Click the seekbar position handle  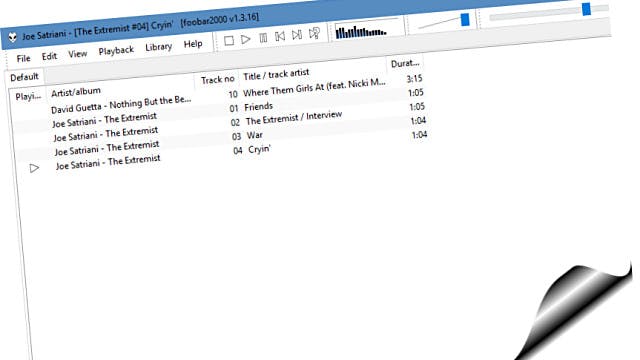click(587, 9)
